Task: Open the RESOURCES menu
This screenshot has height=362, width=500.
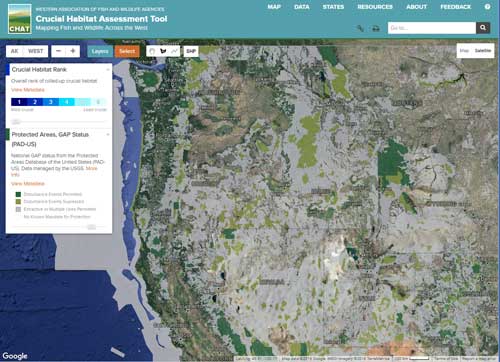Action: click(x=375, y=7)
